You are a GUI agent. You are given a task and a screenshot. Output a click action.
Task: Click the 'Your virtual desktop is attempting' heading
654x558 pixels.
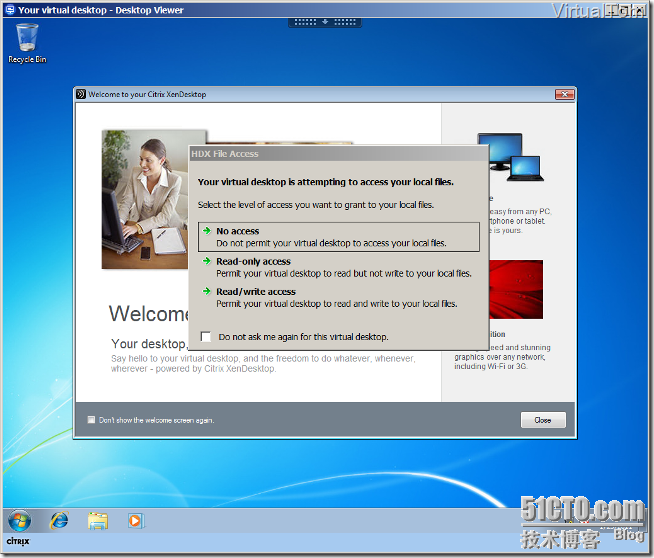tap(326, 182)
